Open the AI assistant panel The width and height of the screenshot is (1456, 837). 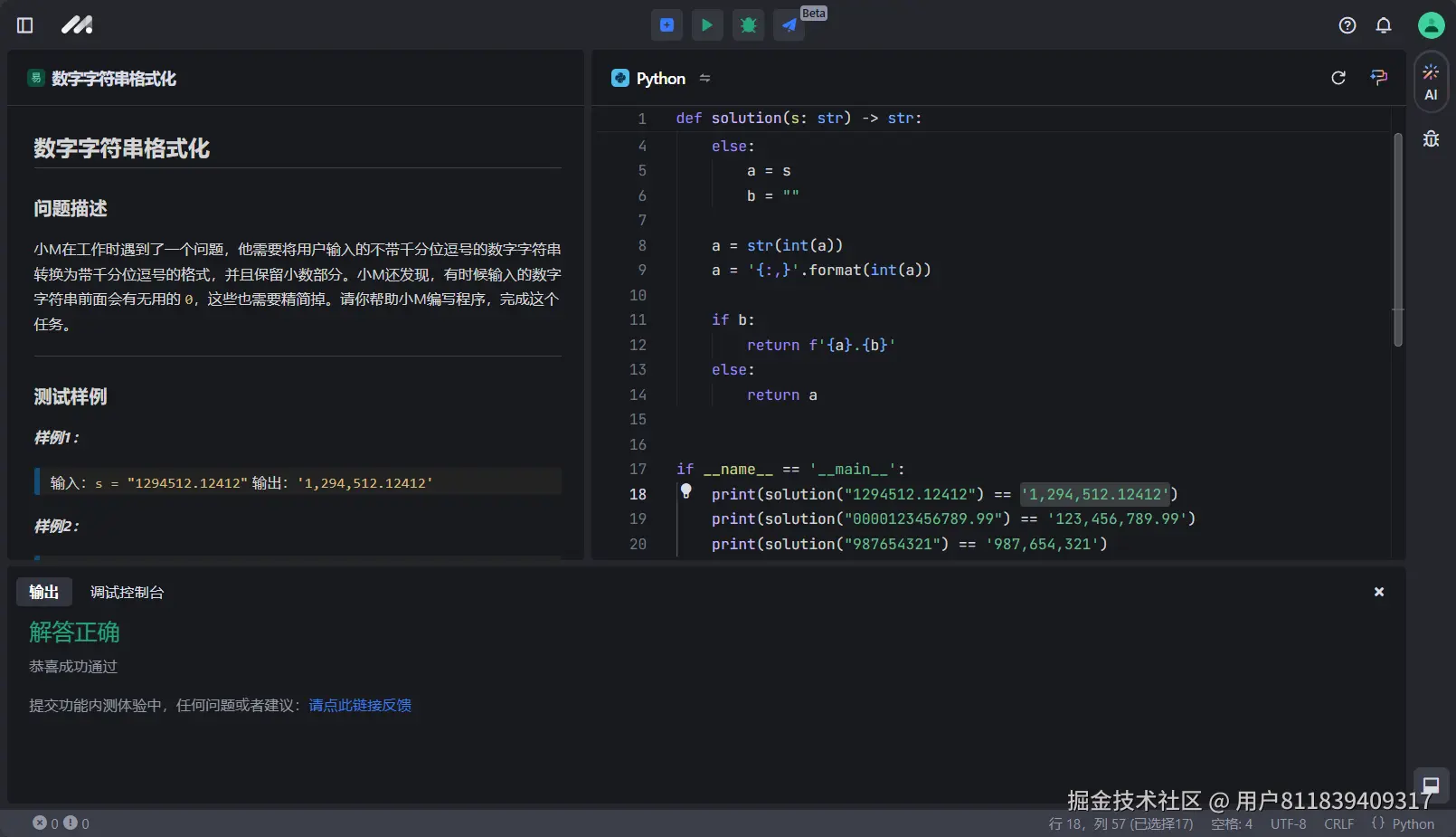point(1431,81)
